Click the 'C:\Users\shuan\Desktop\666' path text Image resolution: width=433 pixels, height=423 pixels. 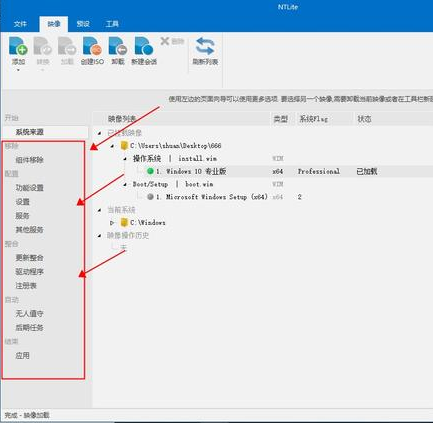pos(176,146)
